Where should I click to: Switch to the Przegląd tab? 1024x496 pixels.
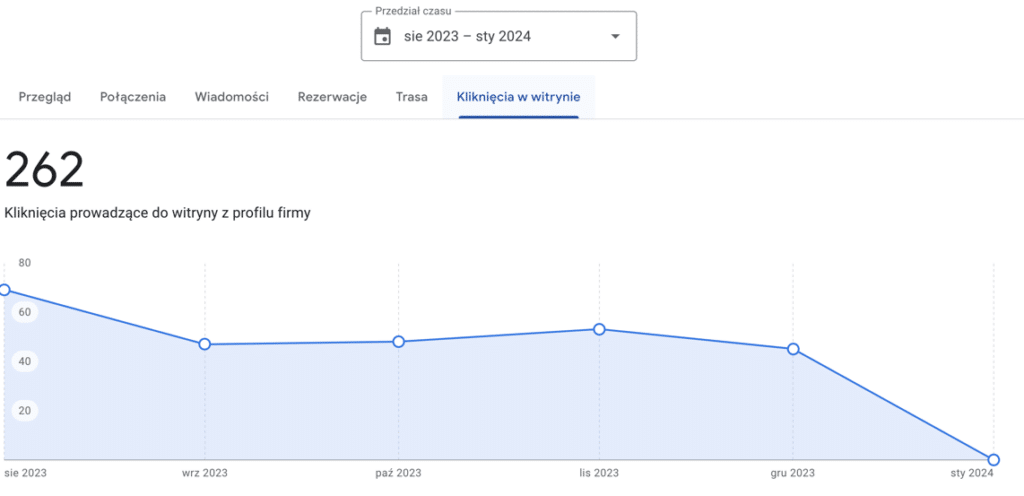point(45,97)
